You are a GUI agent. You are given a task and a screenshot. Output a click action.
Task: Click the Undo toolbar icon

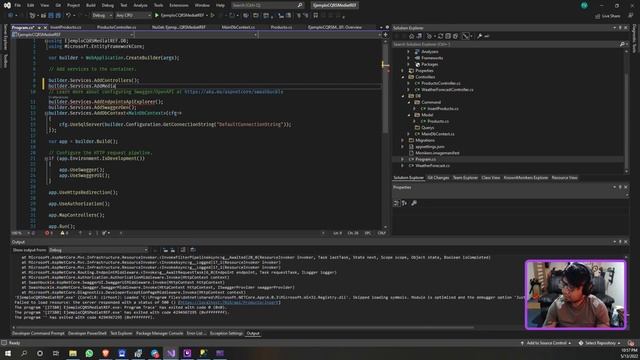(x=68, y=16)
